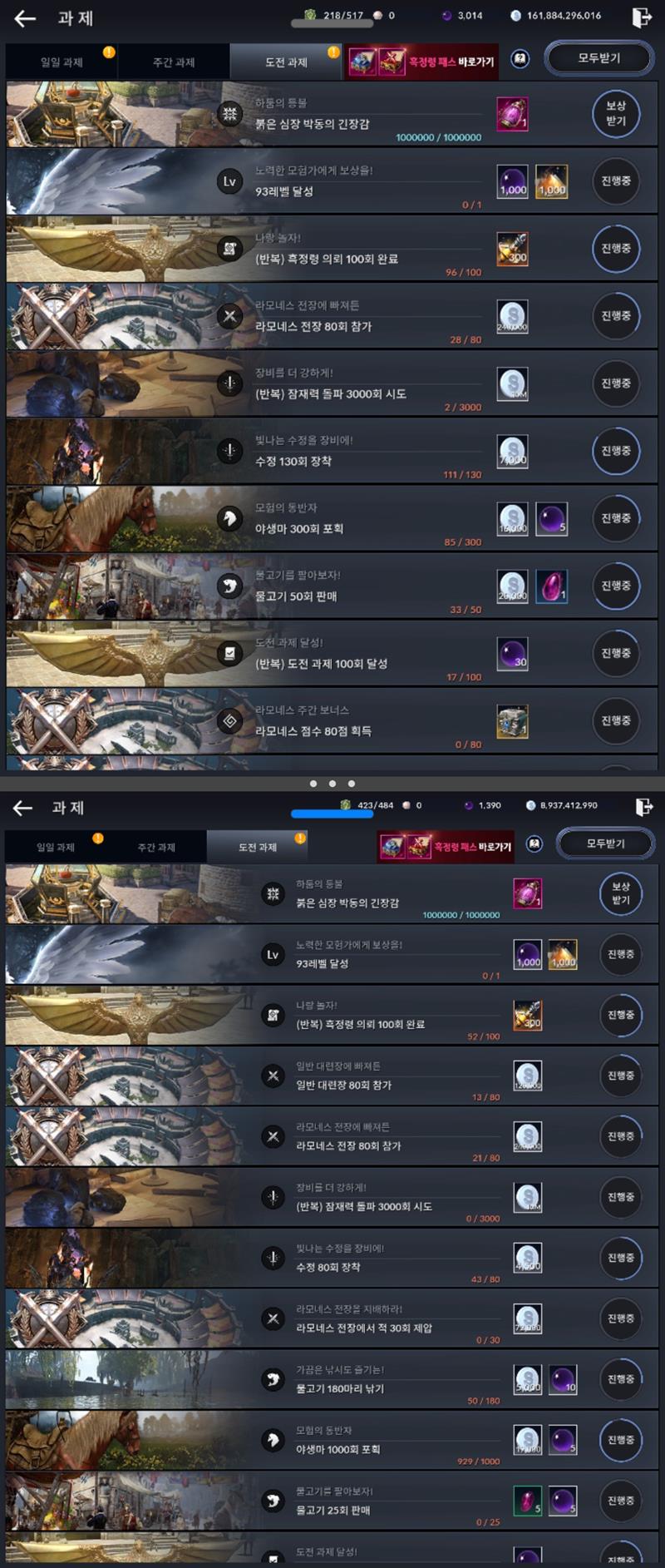Tap the black pearl balance showing 3,014
Screen dimensions: 665x1568
462,16
